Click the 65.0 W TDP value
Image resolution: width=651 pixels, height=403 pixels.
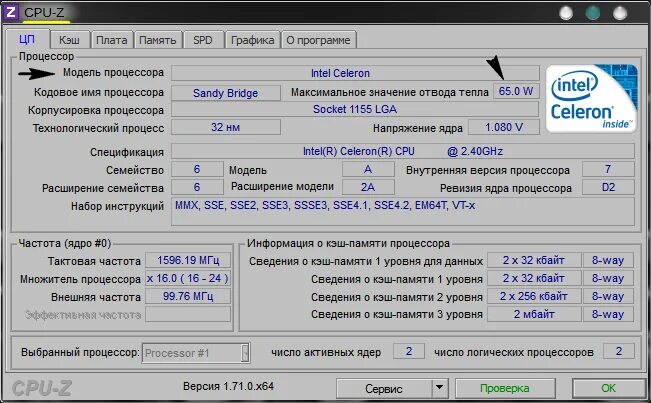tap(516, 91)
